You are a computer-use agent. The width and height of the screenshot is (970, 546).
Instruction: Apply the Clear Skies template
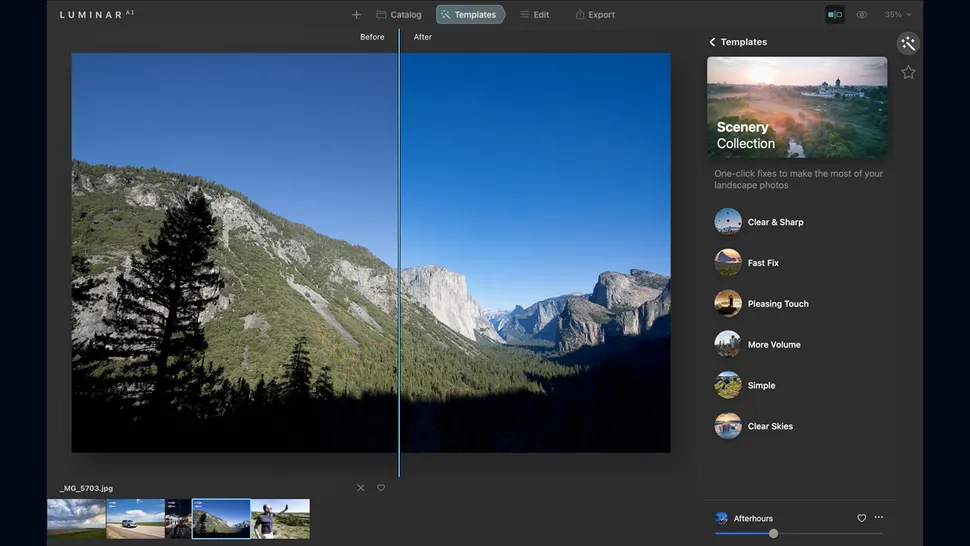coord(770,426)
